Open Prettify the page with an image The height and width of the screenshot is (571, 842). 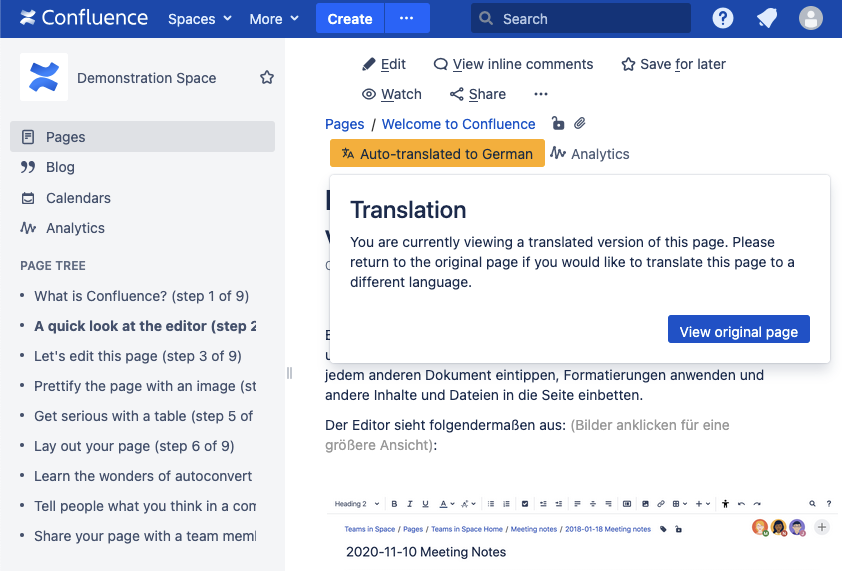click(x=145, y=386)
